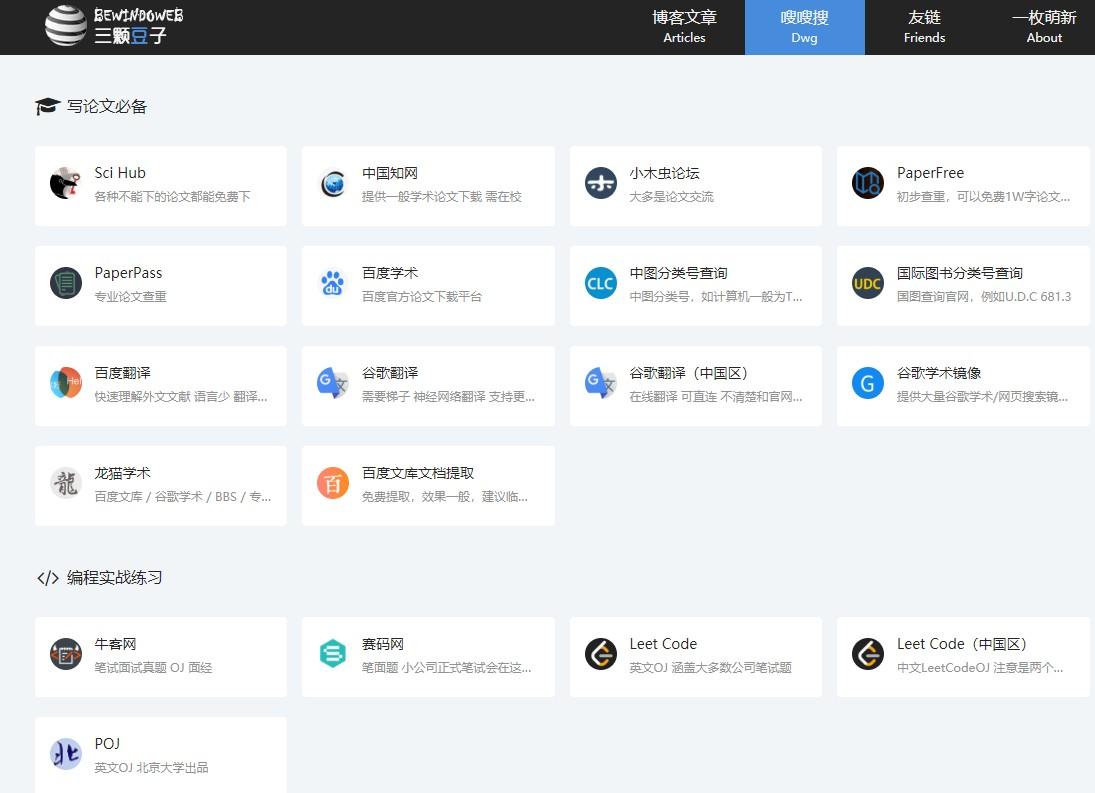Click the code brackets icon by 编程实战练习
1095x793 pixels.
coord(47,578)
